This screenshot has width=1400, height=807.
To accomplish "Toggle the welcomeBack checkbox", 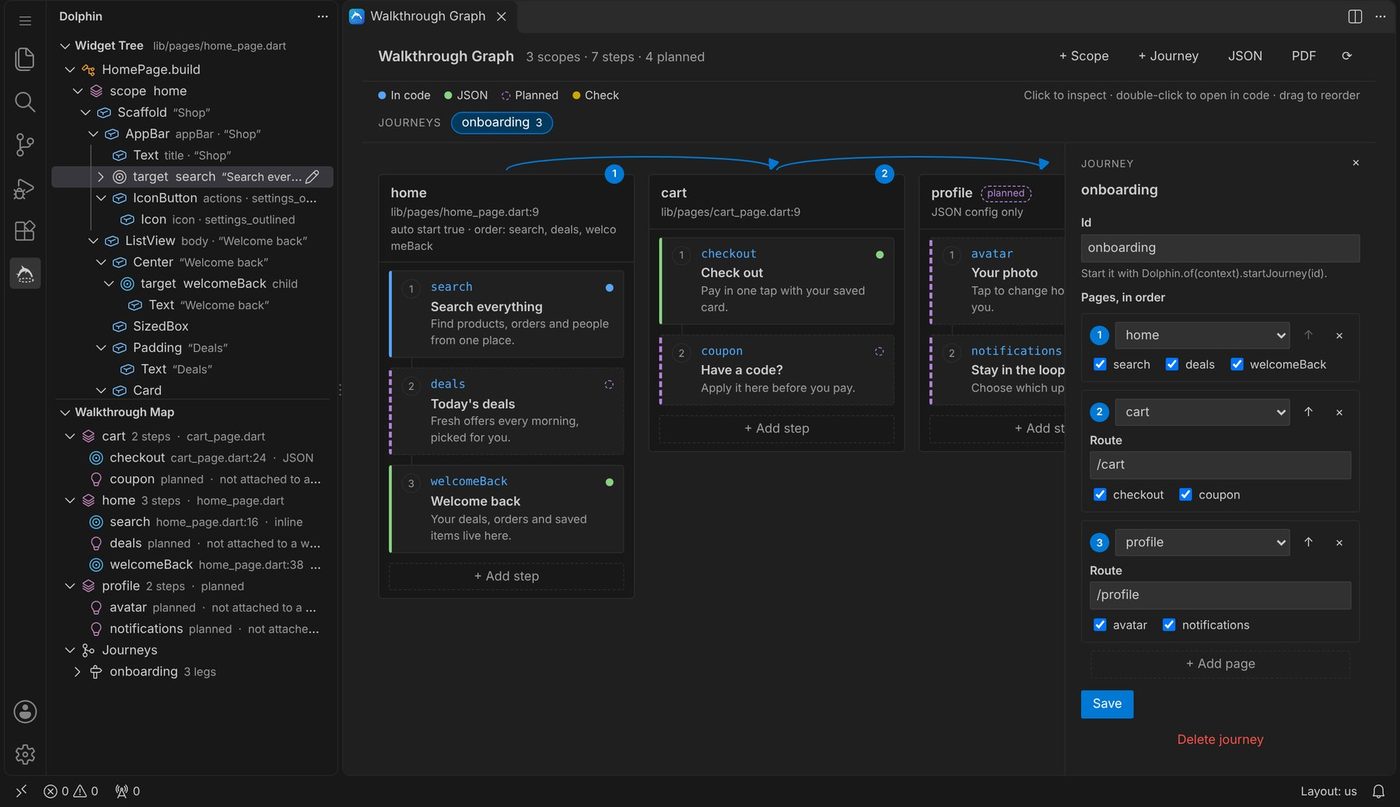I will 1237,364.
